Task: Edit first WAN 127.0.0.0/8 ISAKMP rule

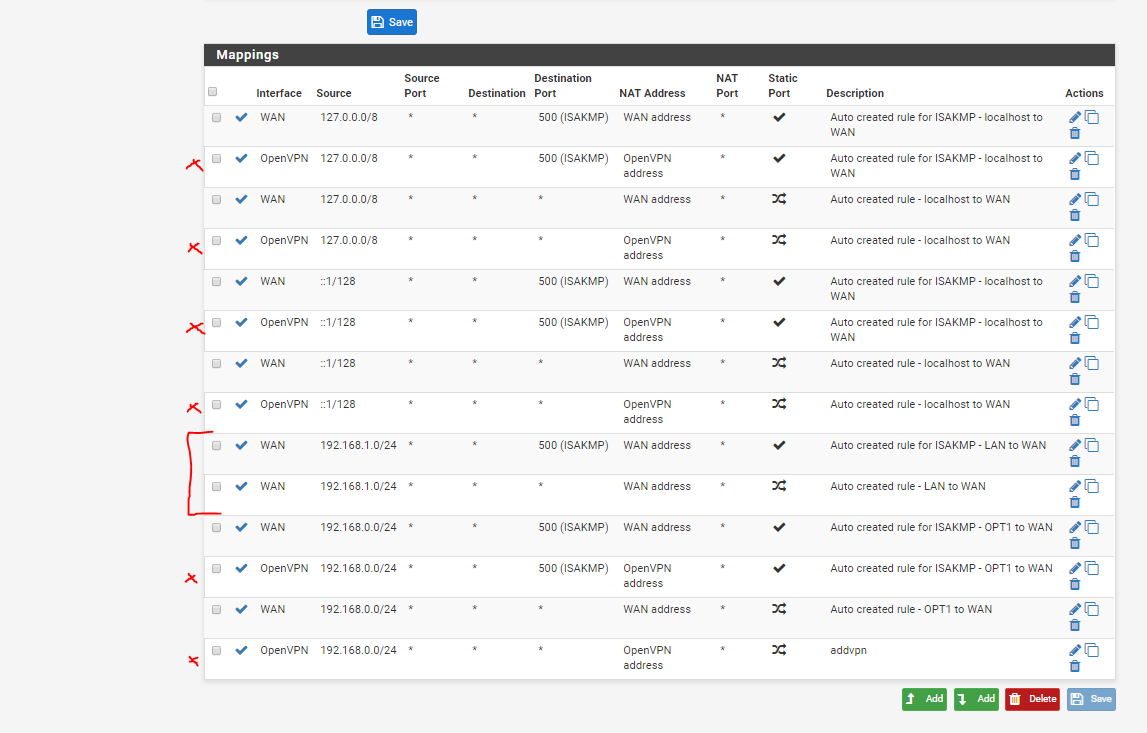Action: click(x=1075, y=117)
